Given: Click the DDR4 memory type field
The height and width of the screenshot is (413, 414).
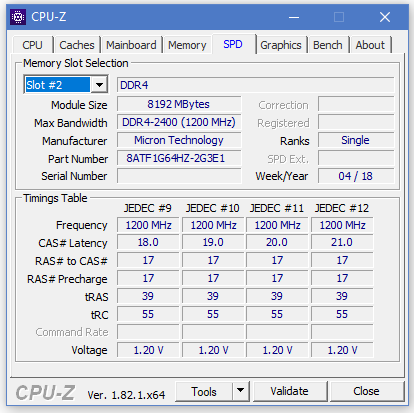Looking at the screenshot, I should click(255, 85).
